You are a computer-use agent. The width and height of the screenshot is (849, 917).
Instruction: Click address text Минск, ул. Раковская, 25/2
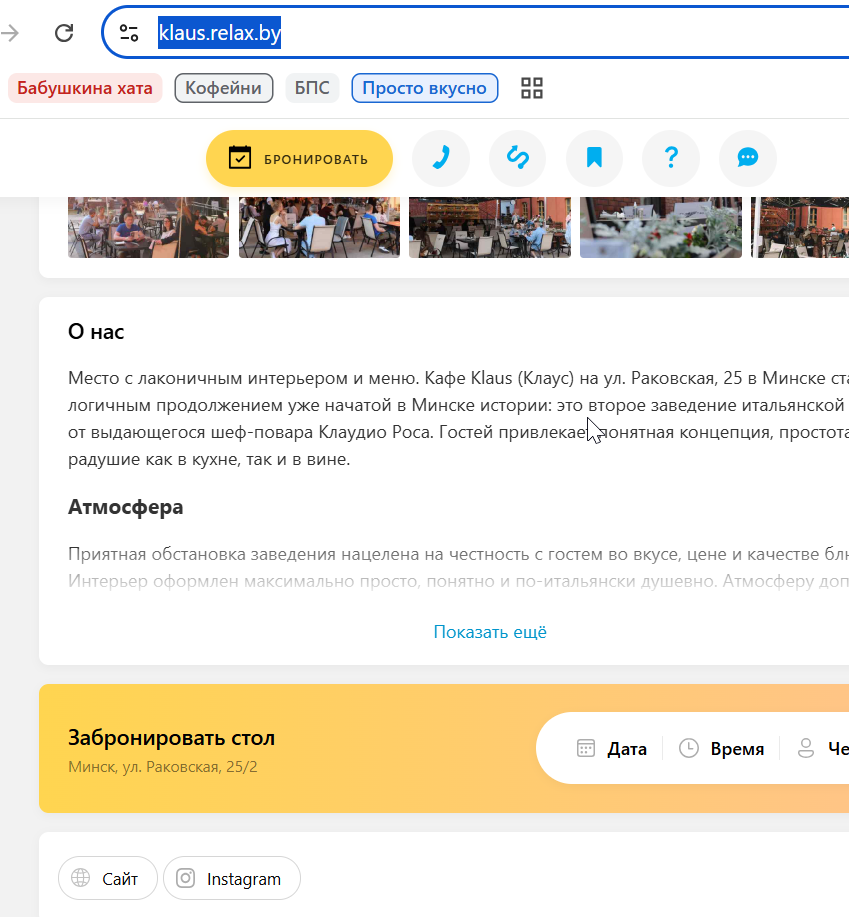coord(163,767)
